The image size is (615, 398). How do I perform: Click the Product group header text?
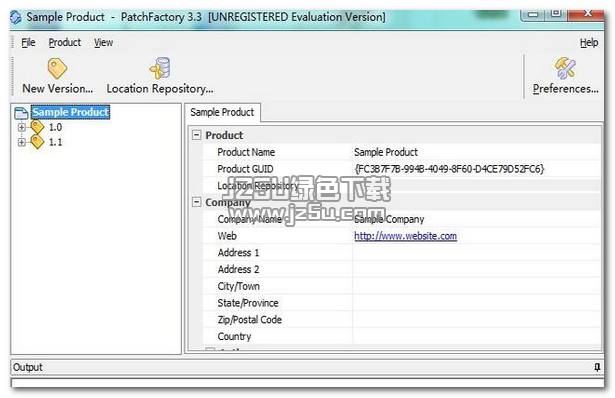click(224, 135)
